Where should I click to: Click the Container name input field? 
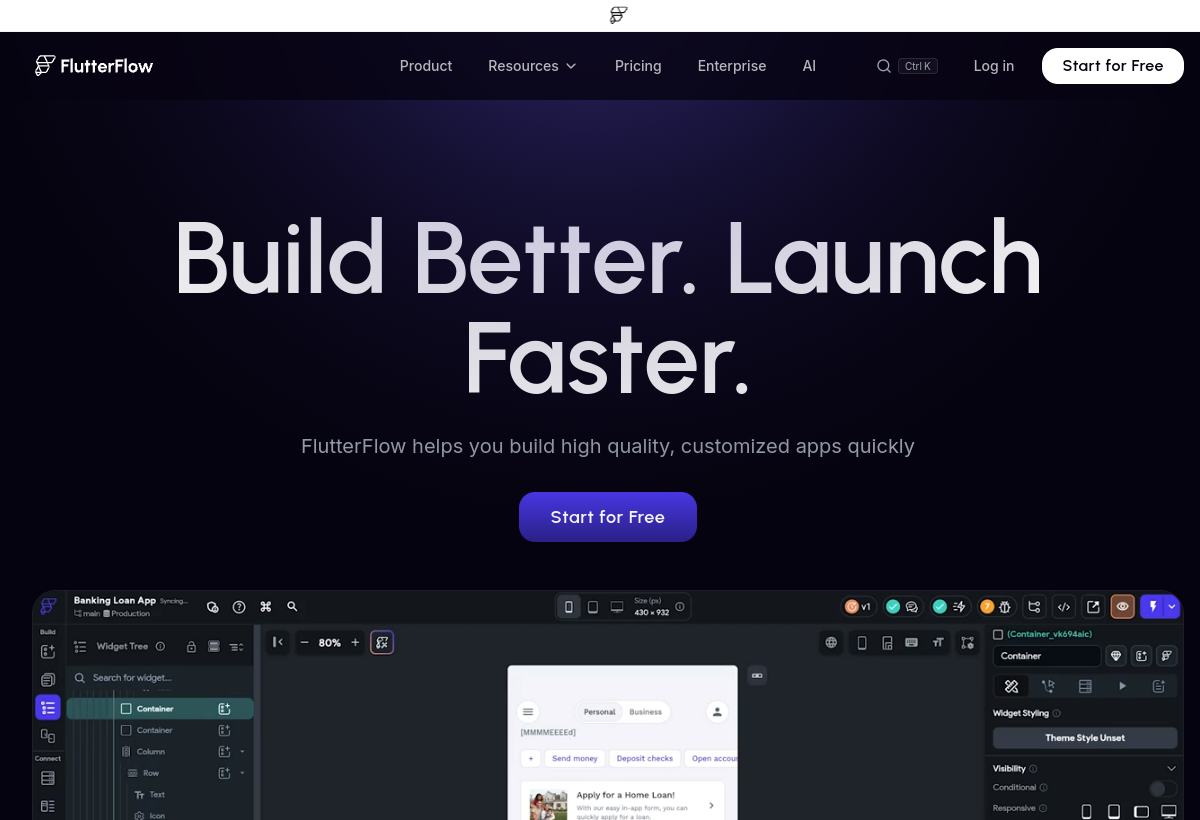(x=1047, y=656)
